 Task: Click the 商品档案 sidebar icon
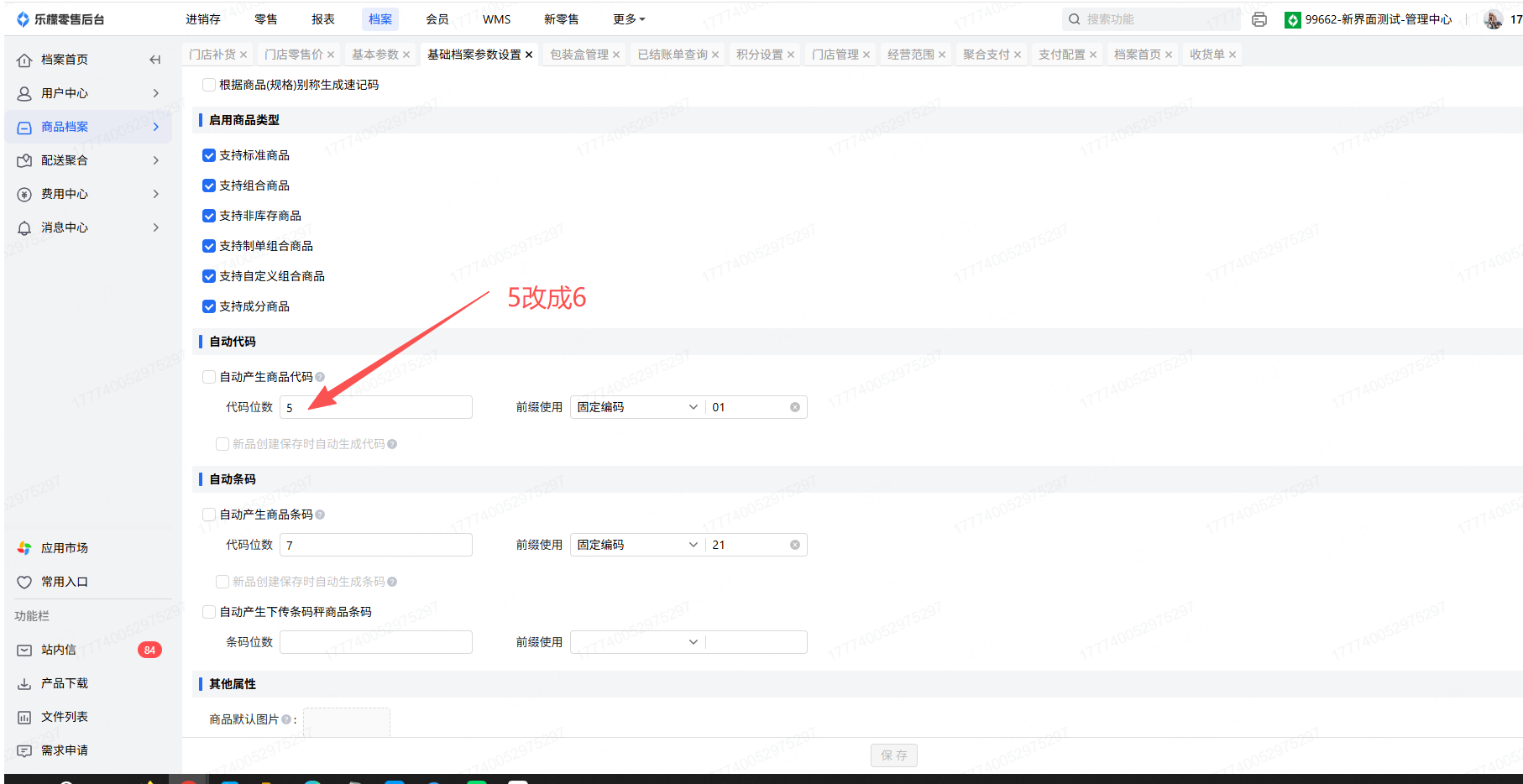pyautogui.click(x=24, y=127)
